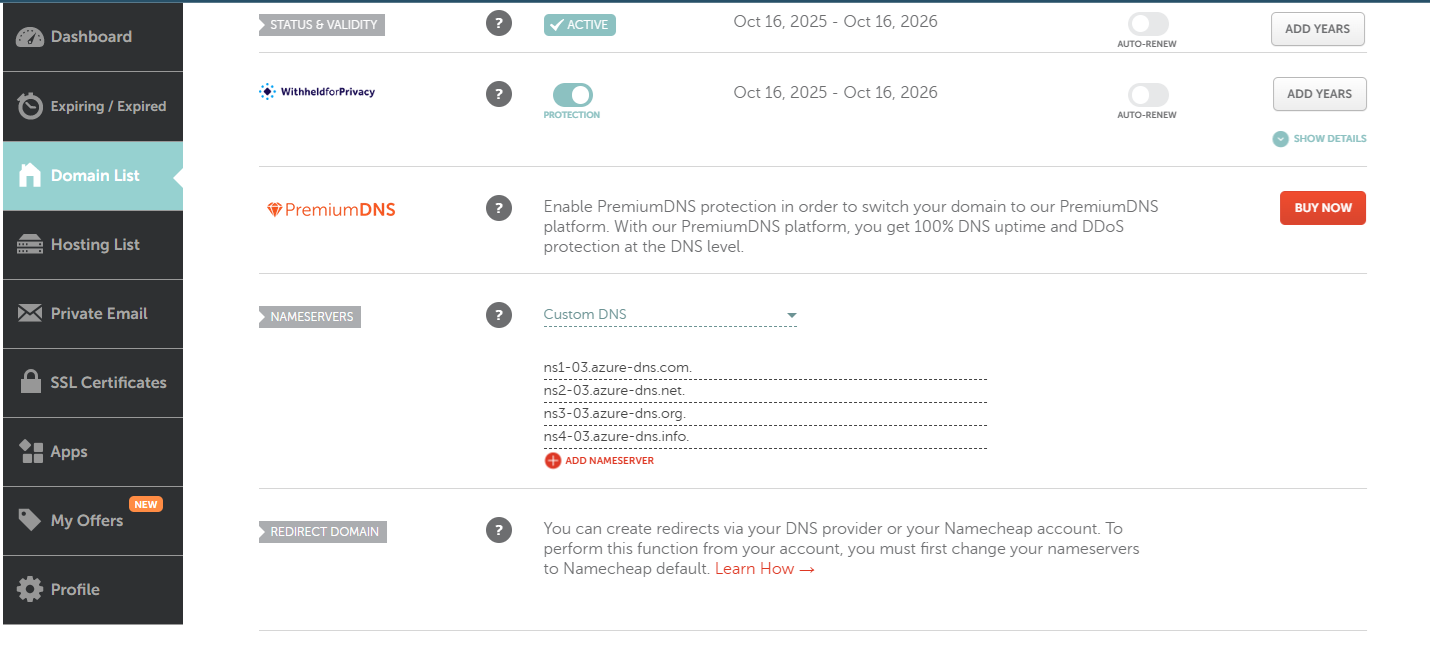Click the Hosting List server icon
Viewport: 1430px width, 646px height.
(x=31, y=245)
